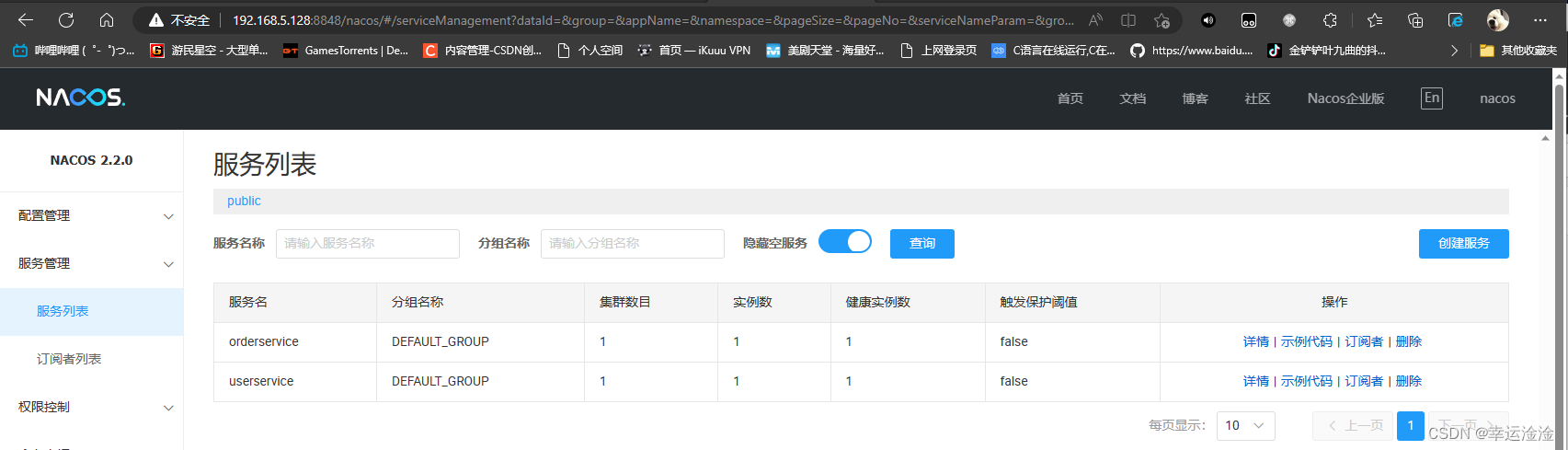
Task: Click the browser address bar URL
Action: (653, 20)
